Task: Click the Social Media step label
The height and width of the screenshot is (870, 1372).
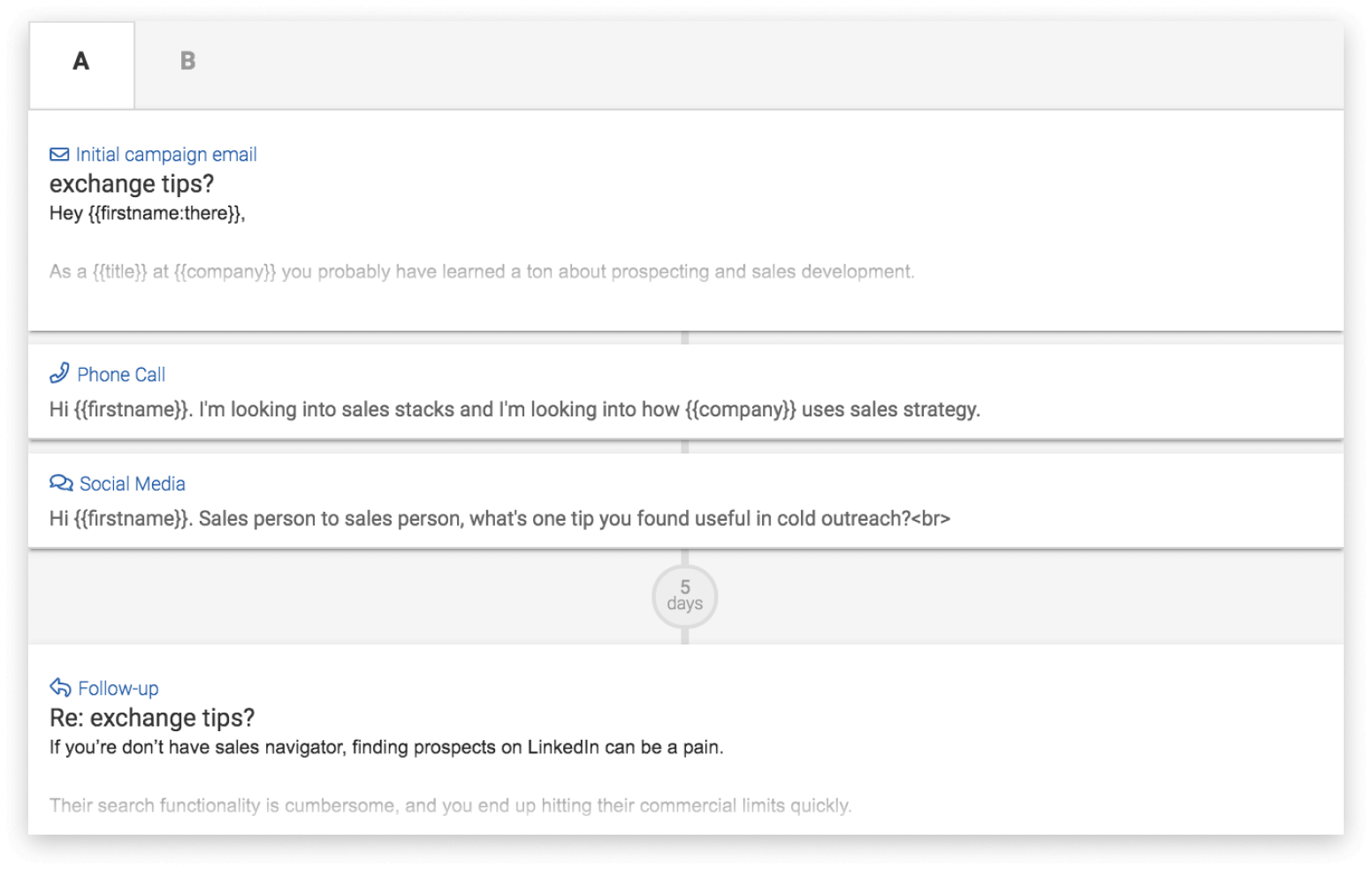Action: pyautogui.click(x=132, y=483)
